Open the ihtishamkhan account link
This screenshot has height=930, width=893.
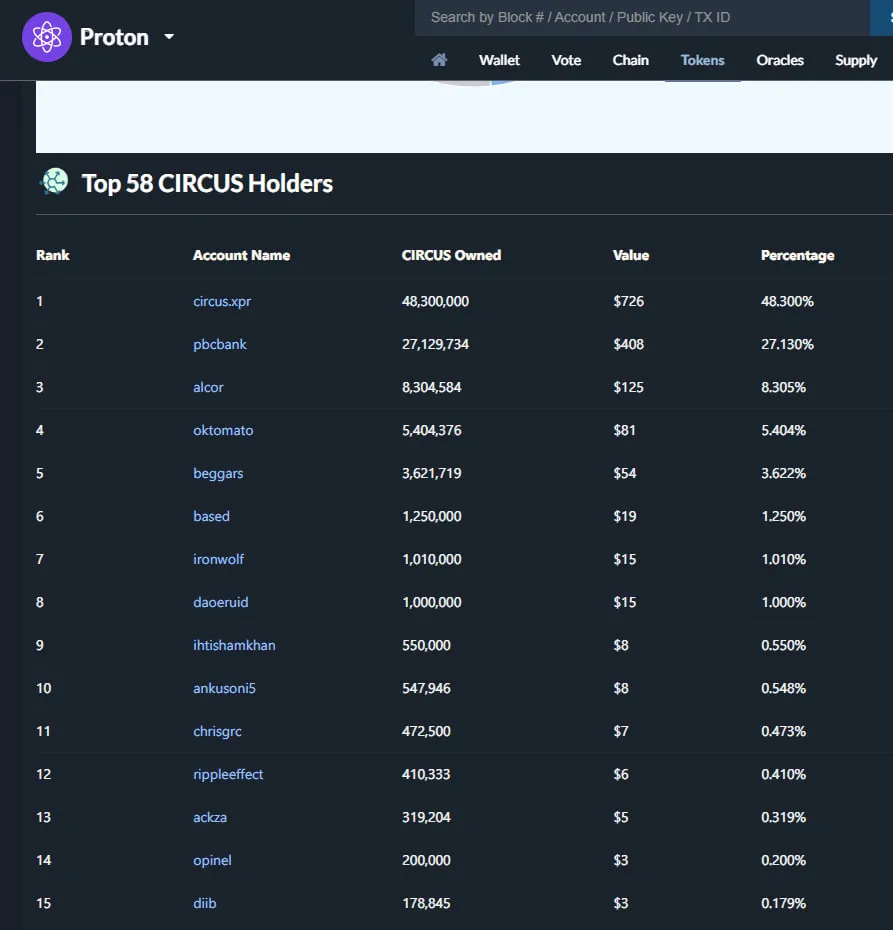tap(234, 645)
